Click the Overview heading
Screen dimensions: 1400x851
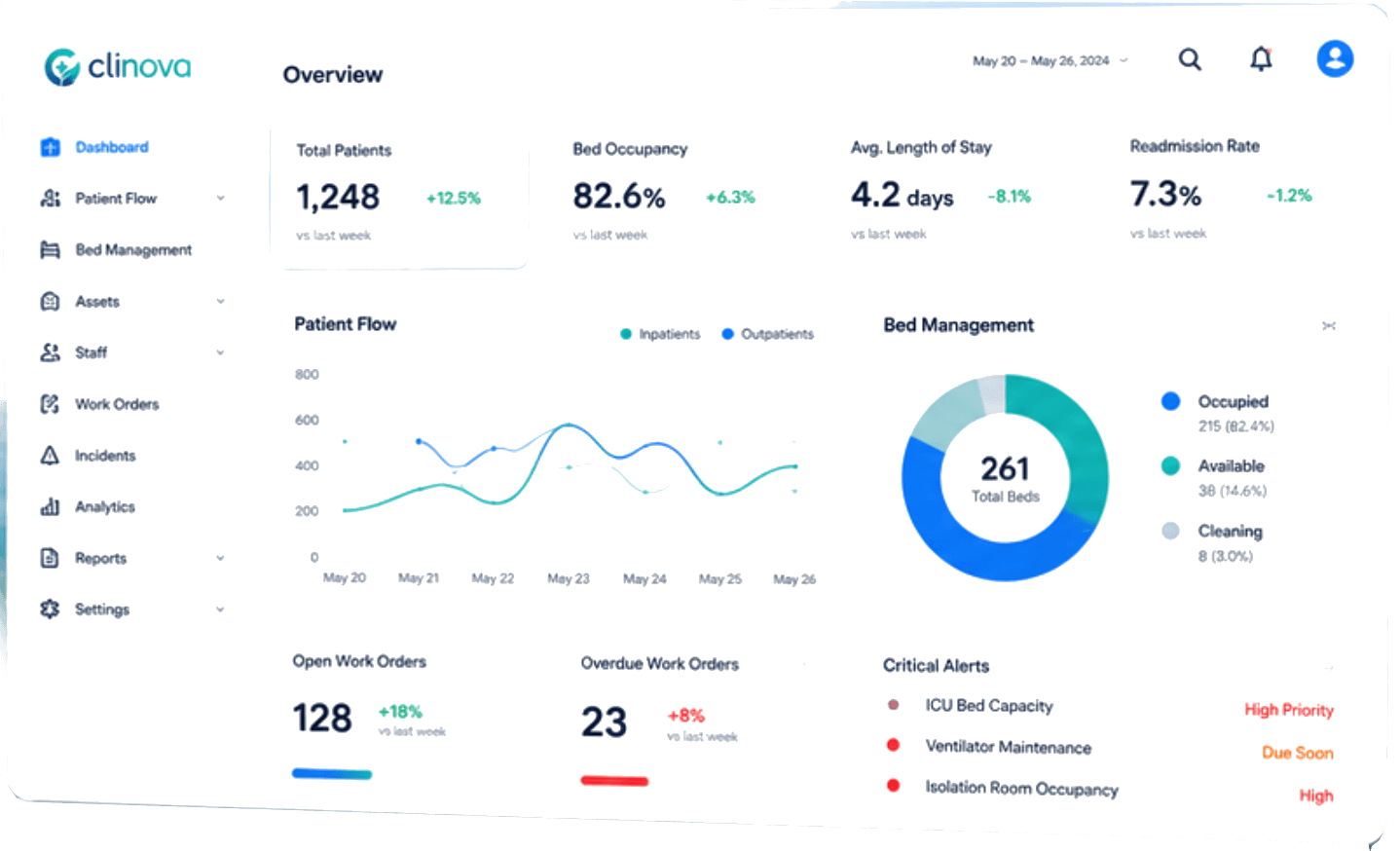tap(333, 75)
